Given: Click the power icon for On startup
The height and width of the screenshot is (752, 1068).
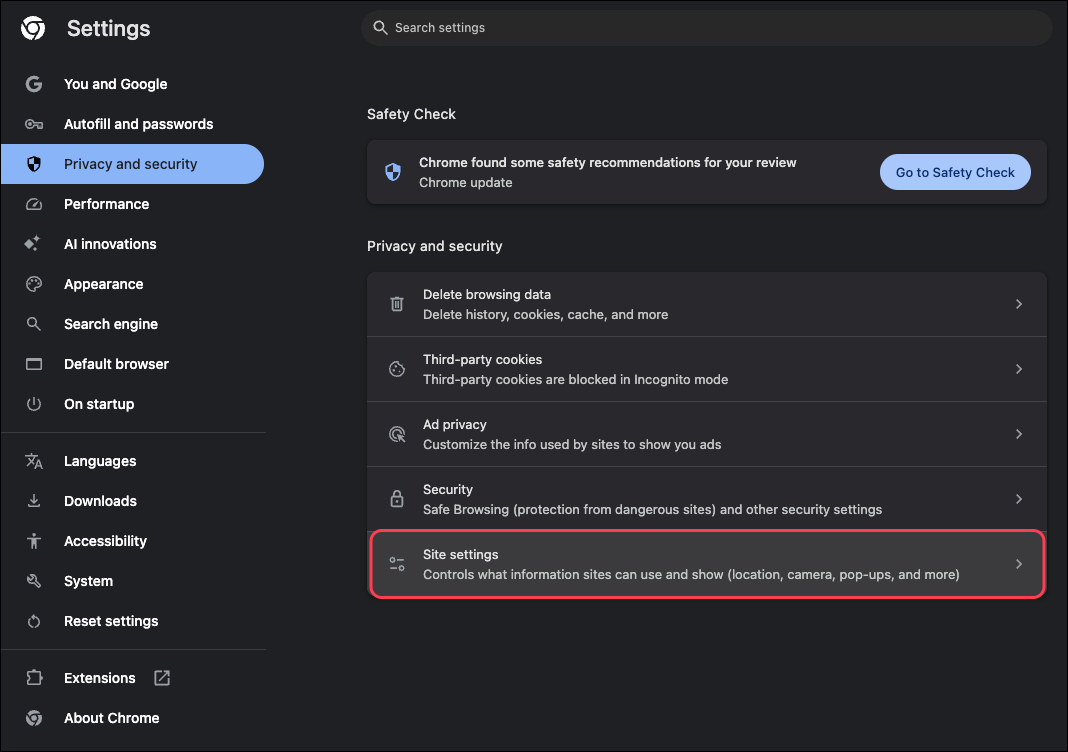Looking at the screenshot, I should click(x=33, y=404).
